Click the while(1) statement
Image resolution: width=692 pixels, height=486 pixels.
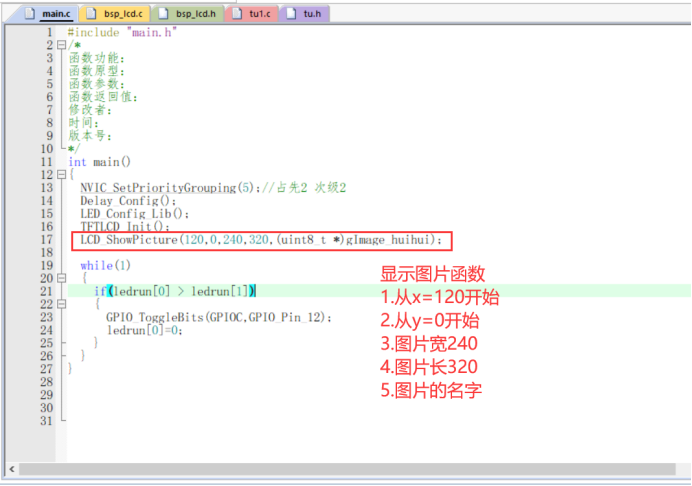coord(105,266)
